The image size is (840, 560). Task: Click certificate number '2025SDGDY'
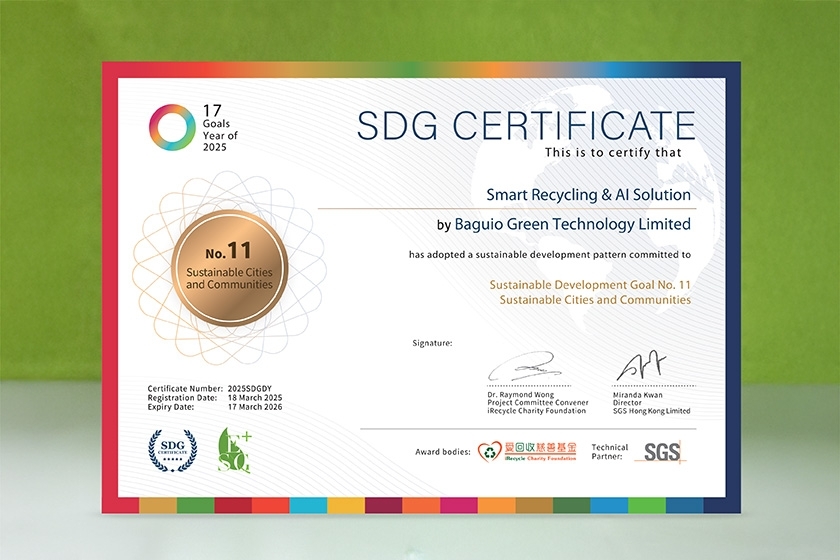pyautogui.click(x=250, y=389)
